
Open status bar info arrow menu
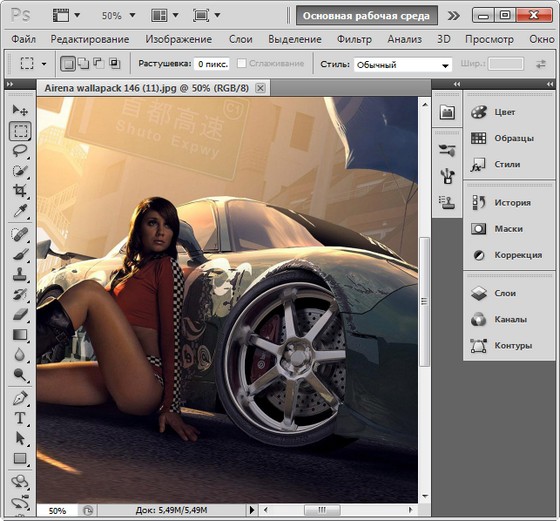pyautogui.click(x=252, y=510)
